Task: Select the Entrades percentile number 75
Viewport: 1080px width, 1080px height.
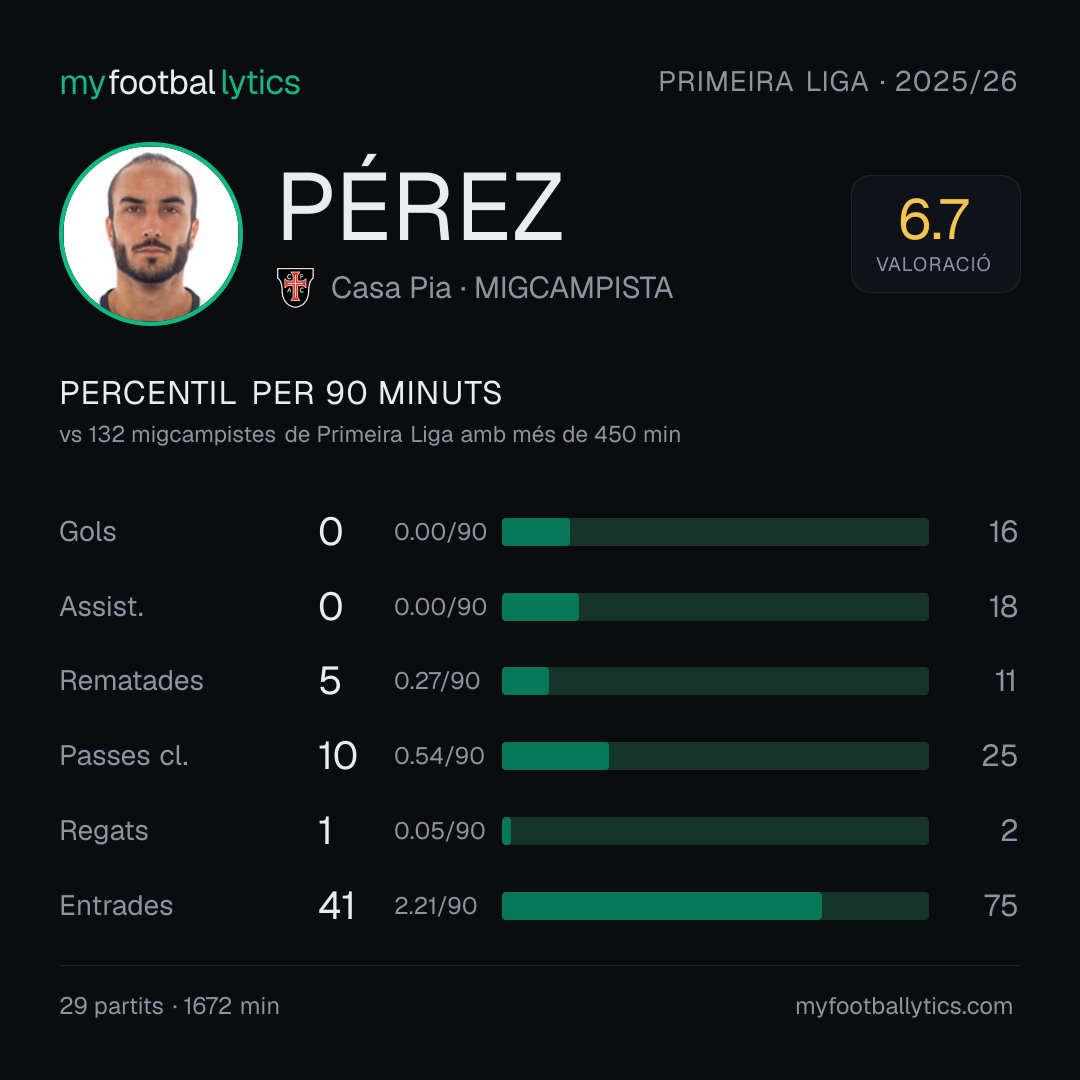Action: pos(1001,906)
